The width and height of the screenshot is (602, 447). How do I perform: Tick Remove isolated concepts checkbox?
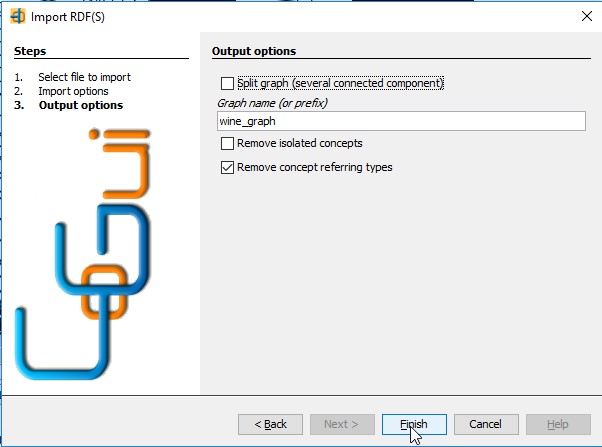[x=227, y=143]
